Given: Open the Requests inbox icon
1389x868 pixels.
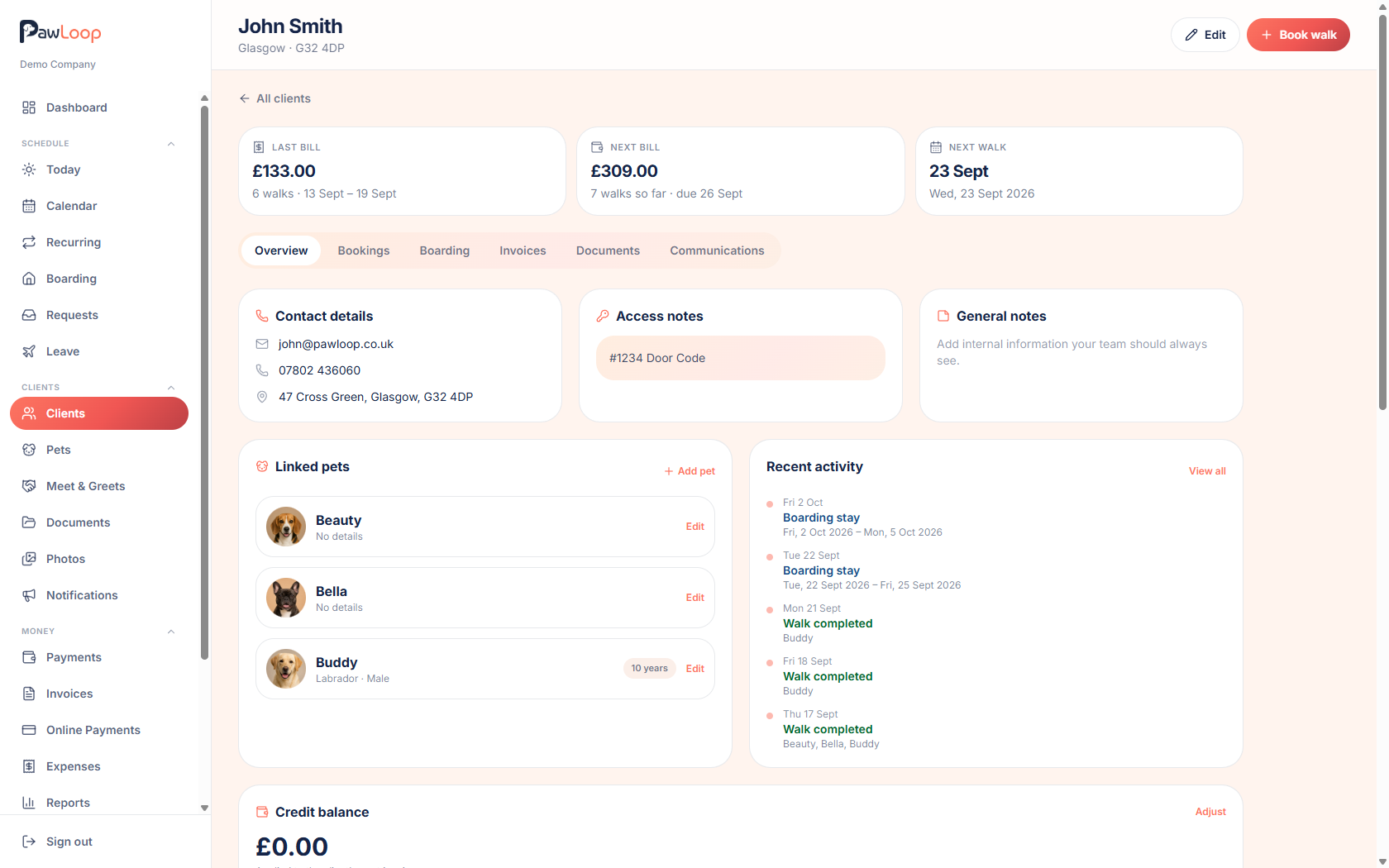Looking at the screenshot, I should point(29,315).
